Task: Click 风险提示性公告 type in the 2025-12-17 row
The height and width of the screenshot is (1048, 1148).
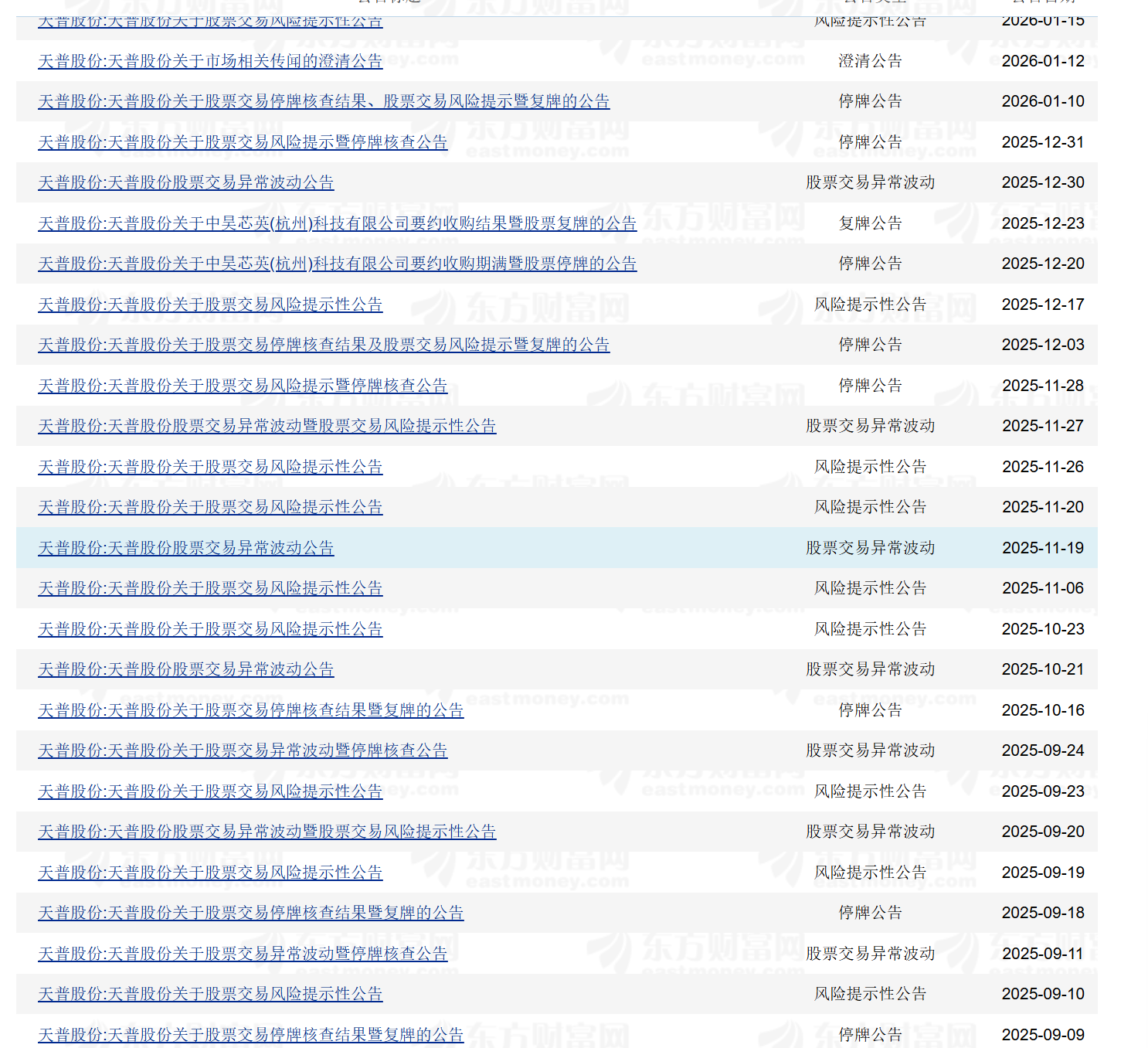Action: point(871,305)
